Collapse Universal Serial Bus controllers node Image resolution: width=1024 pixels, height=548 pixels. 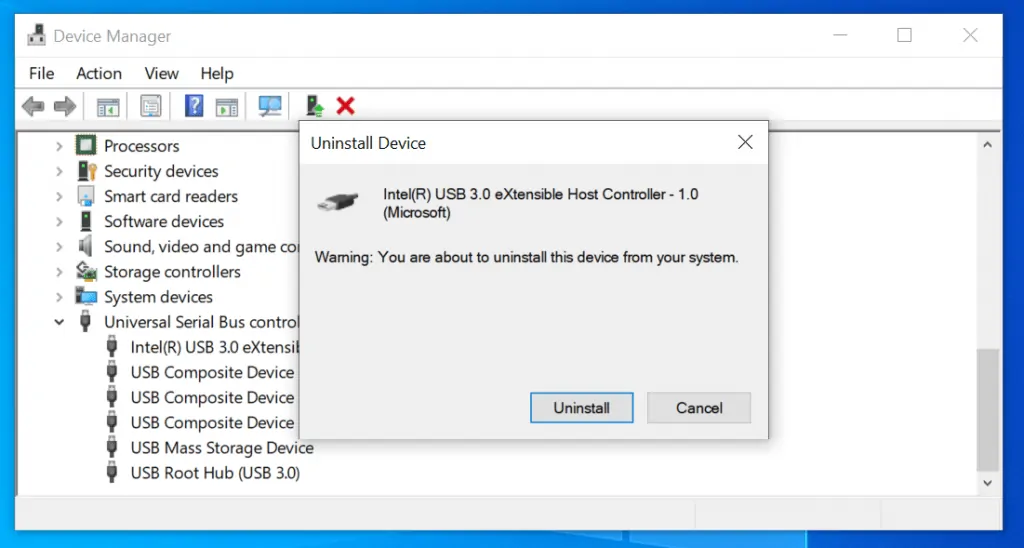[x=59, y=322]
